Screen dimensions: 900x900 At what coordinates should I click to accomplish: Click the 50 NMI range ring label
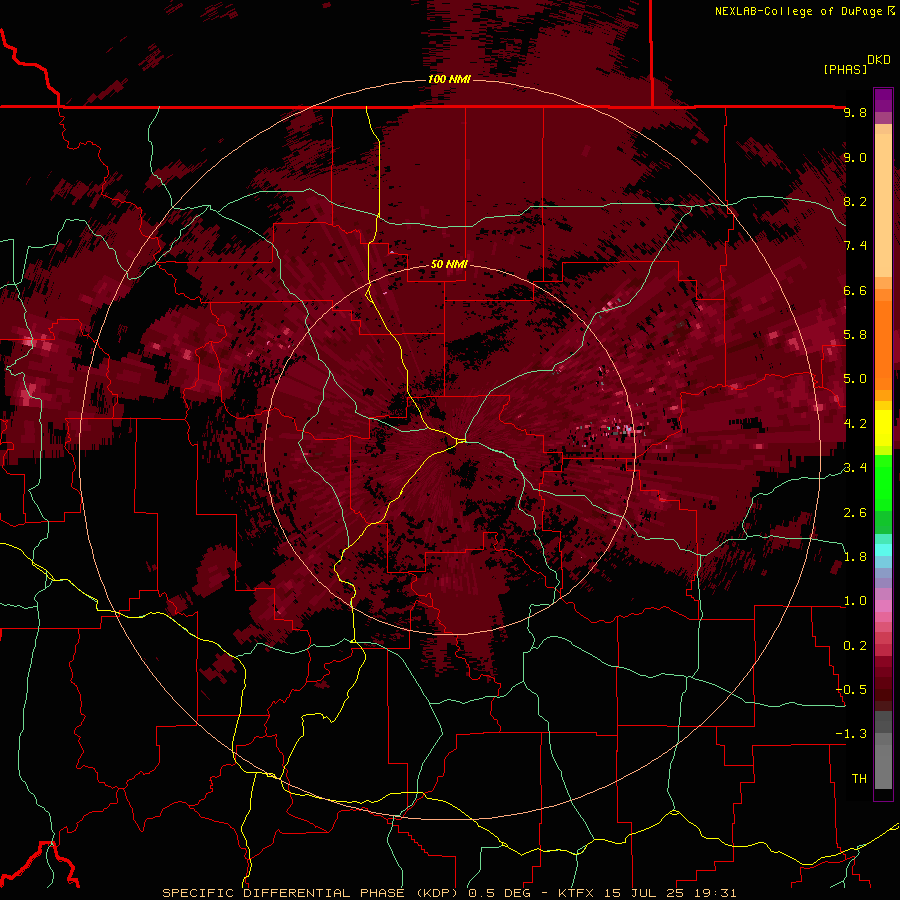449,265
